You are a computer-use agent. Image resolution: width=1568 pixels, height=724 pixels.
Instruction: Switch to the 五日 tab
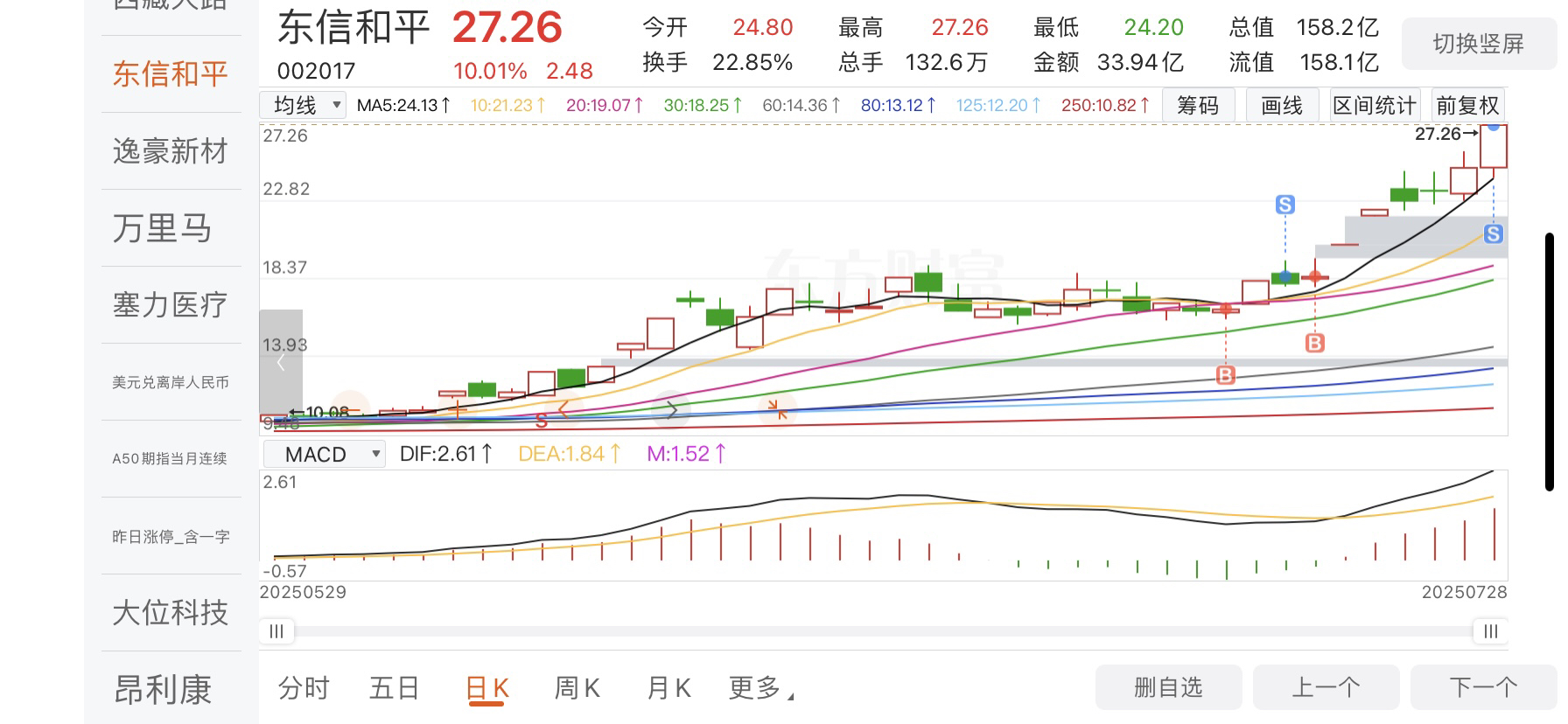click(395, 688)
